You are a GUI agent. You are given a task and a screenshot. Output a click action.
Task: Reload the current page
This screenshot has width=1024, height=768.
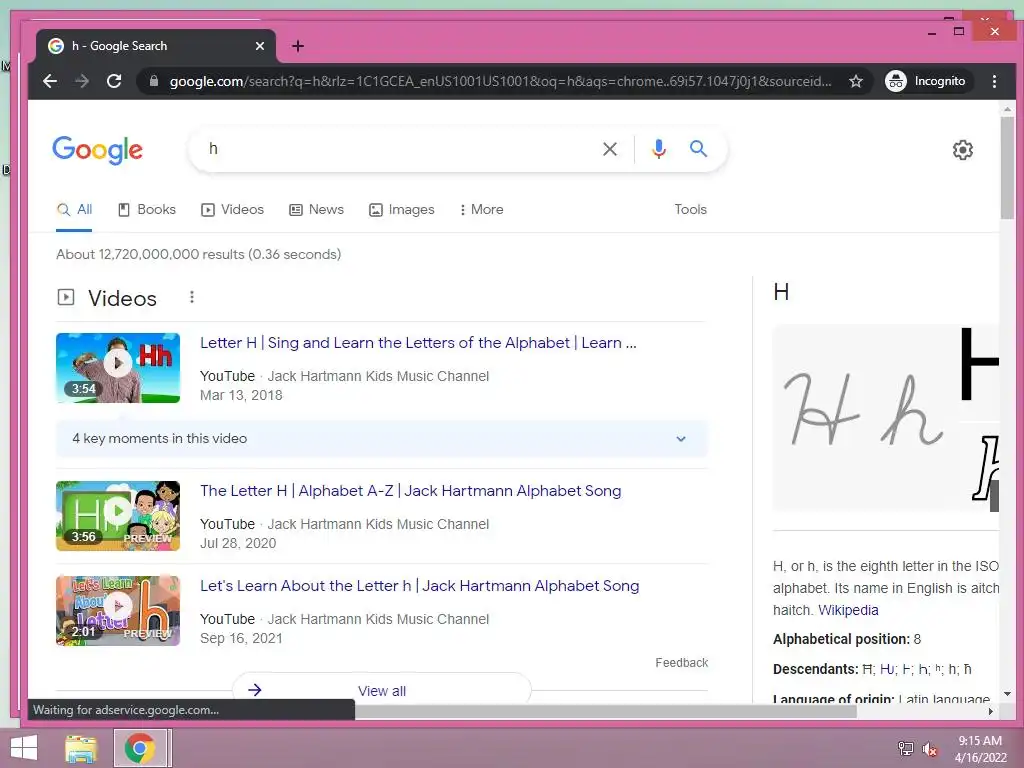click(x=114, y=81)
